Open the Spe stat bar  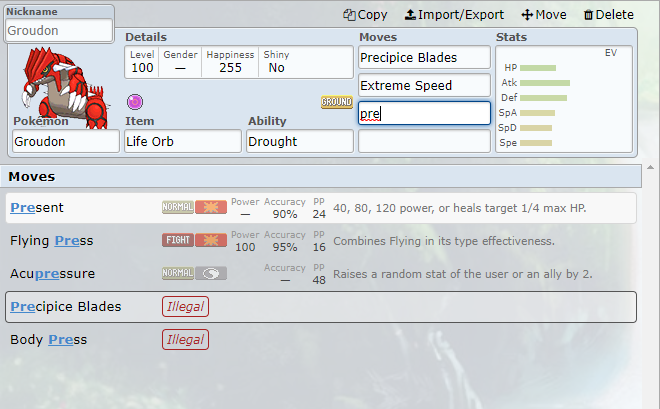536,143
